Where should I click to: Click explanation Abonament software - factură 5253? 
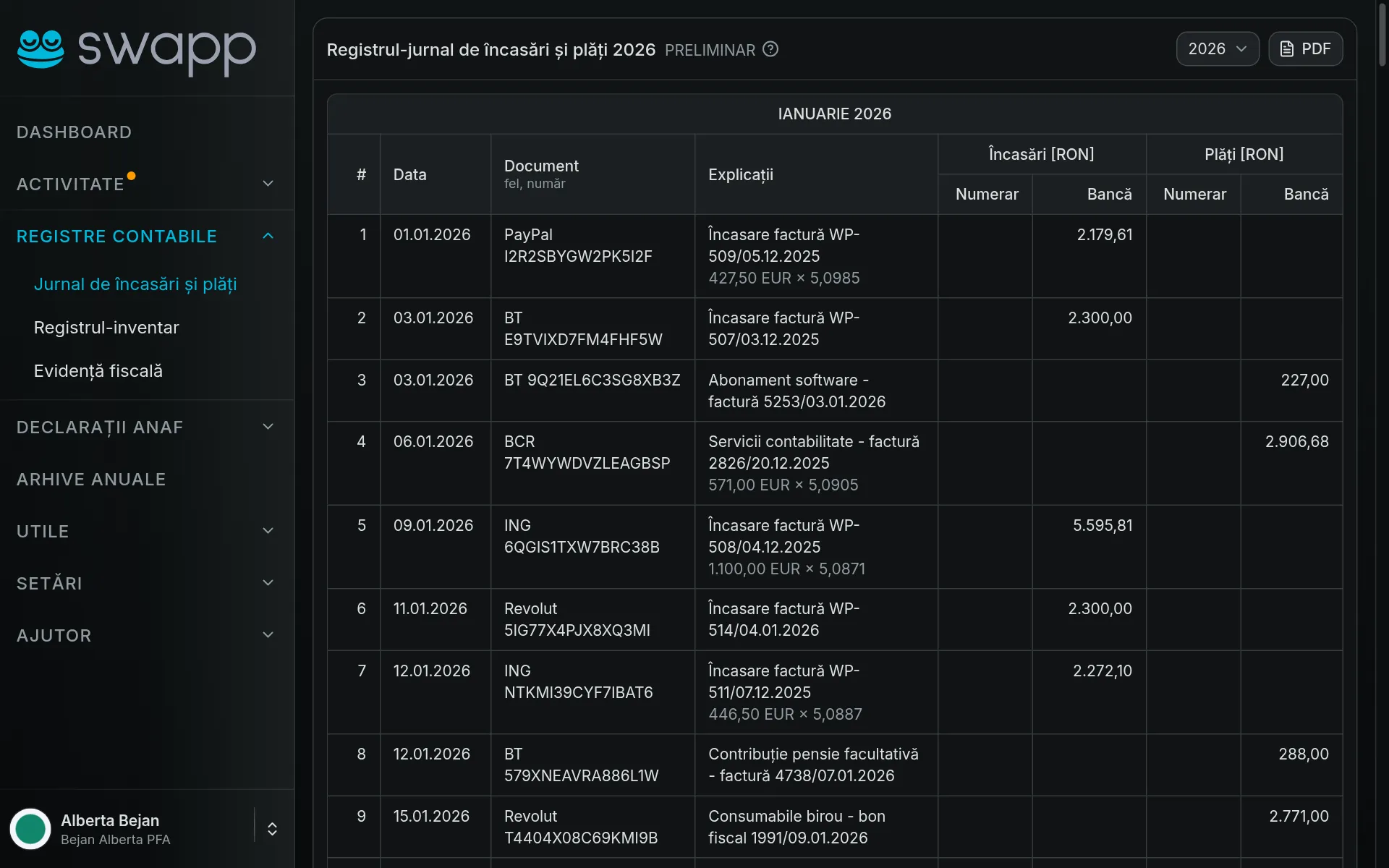click(797, 391)
